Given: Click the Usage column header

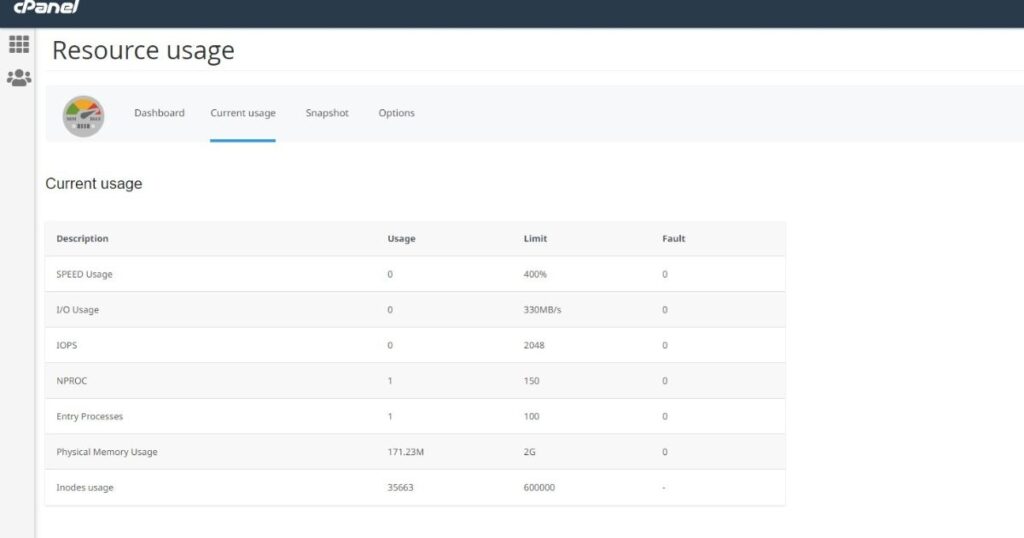Looking at the screenshot, I should (x=401, y=239).
